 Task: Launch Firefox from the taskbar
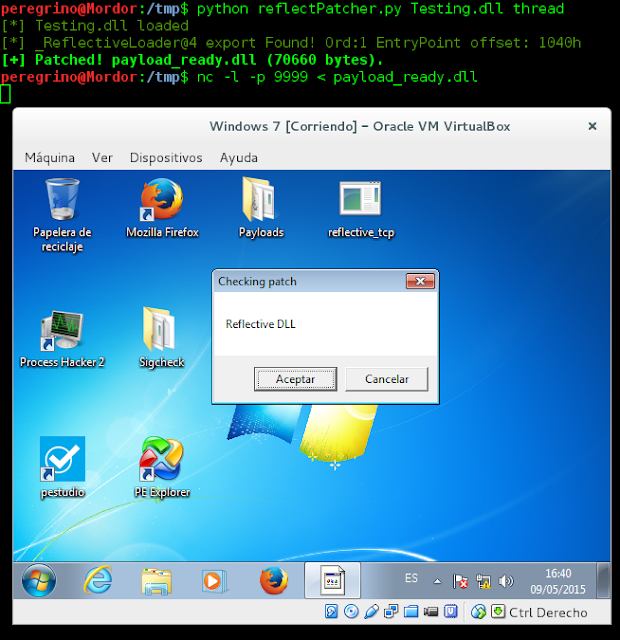(x=273, y=580)
